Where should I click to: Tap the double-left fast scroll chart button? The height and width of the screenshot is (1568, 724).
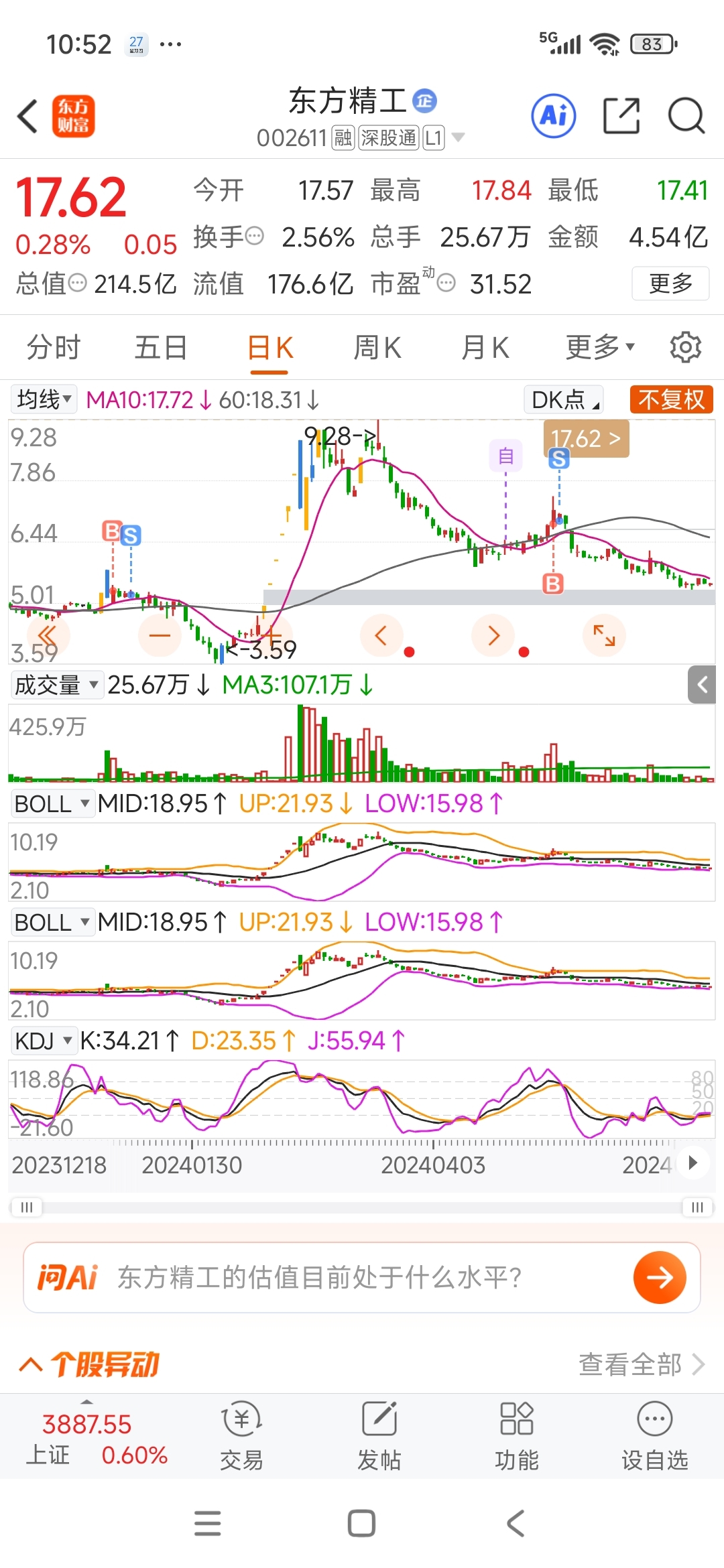pyautogui.click(x=48, y=635)
